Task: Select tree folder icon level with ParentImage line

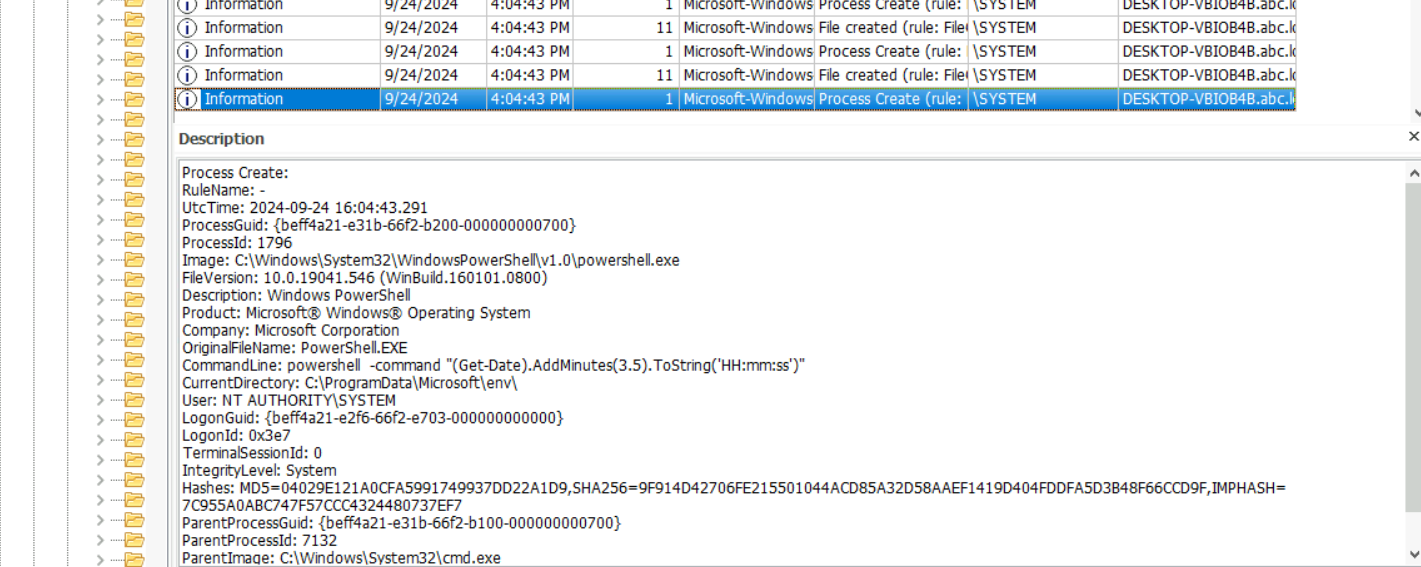Action: [x=133, y=559]
